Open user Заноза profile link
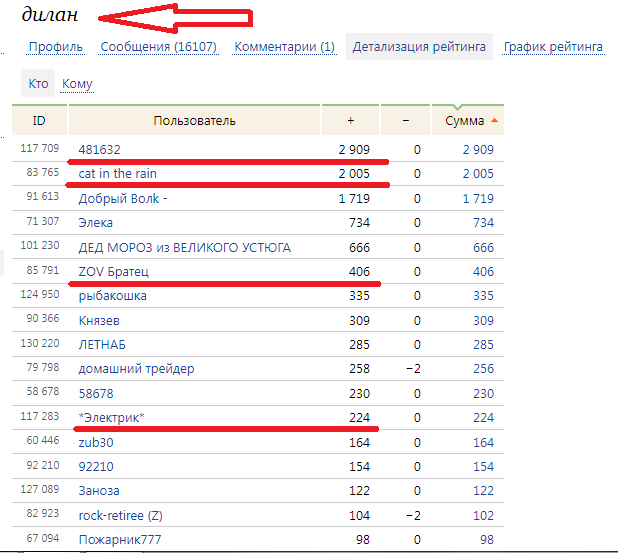The height and width of the screenshot is (553, 618). (x=99, y=491)
